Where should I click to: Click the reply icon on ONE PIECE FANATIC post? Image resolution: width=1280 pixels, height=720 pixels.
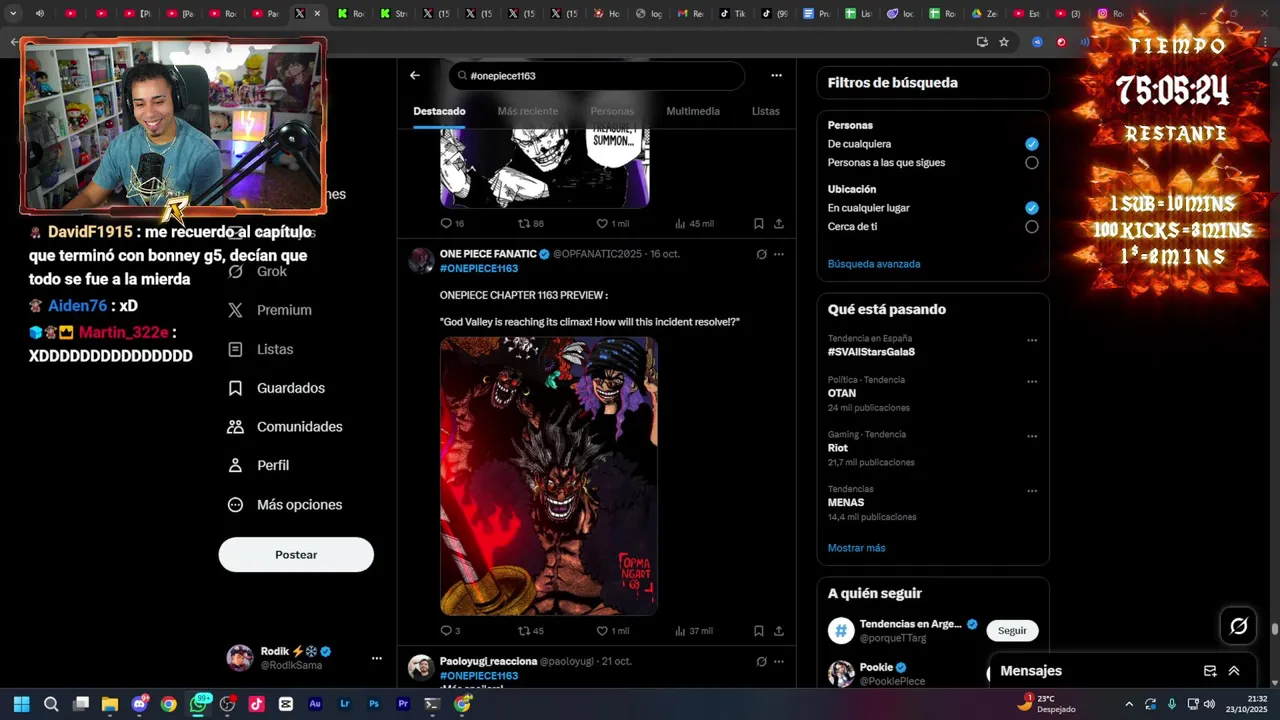[x=446, y=631]
